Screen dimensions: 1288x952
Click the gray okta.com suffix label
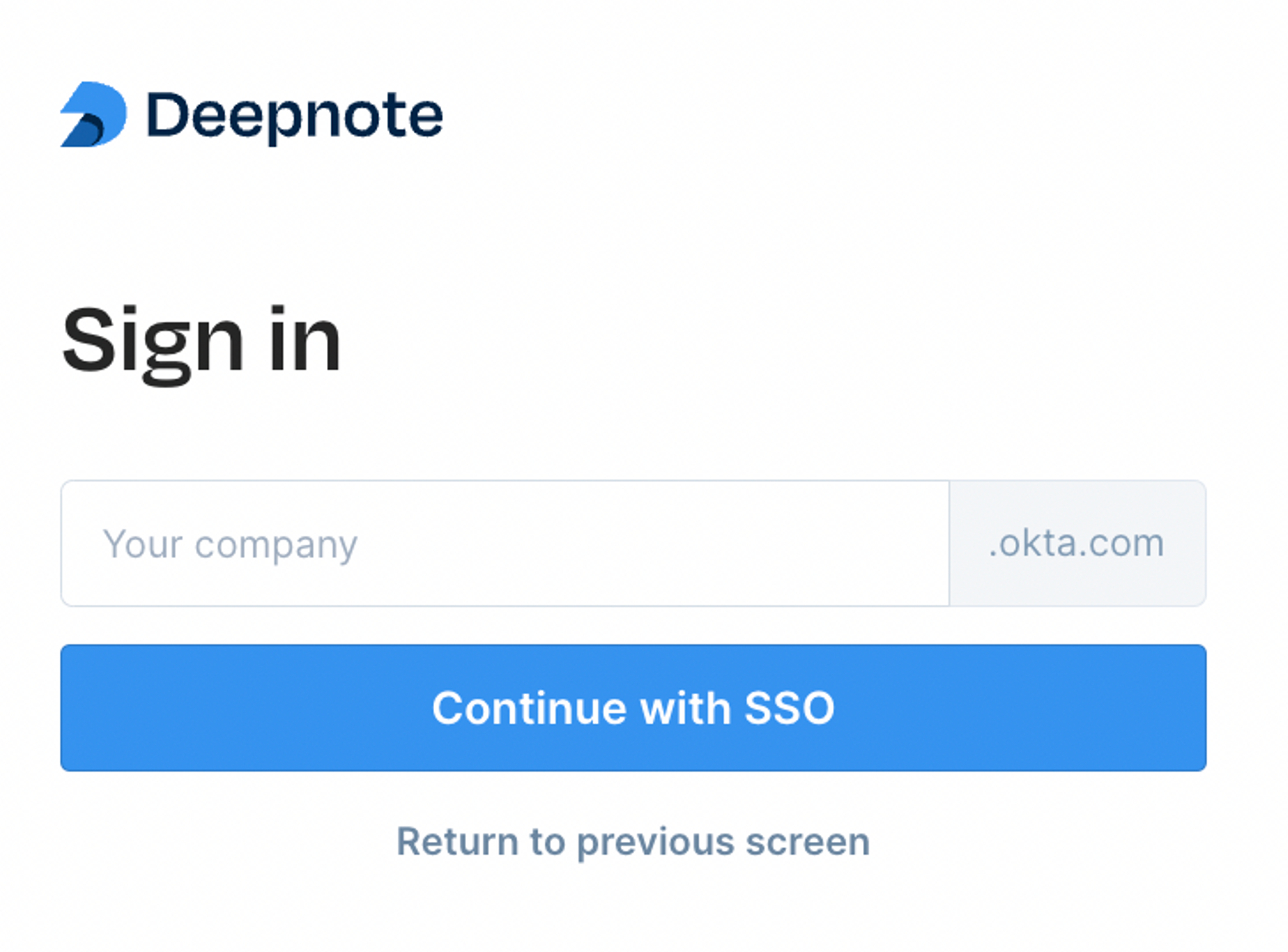[x=1076, y=543]
